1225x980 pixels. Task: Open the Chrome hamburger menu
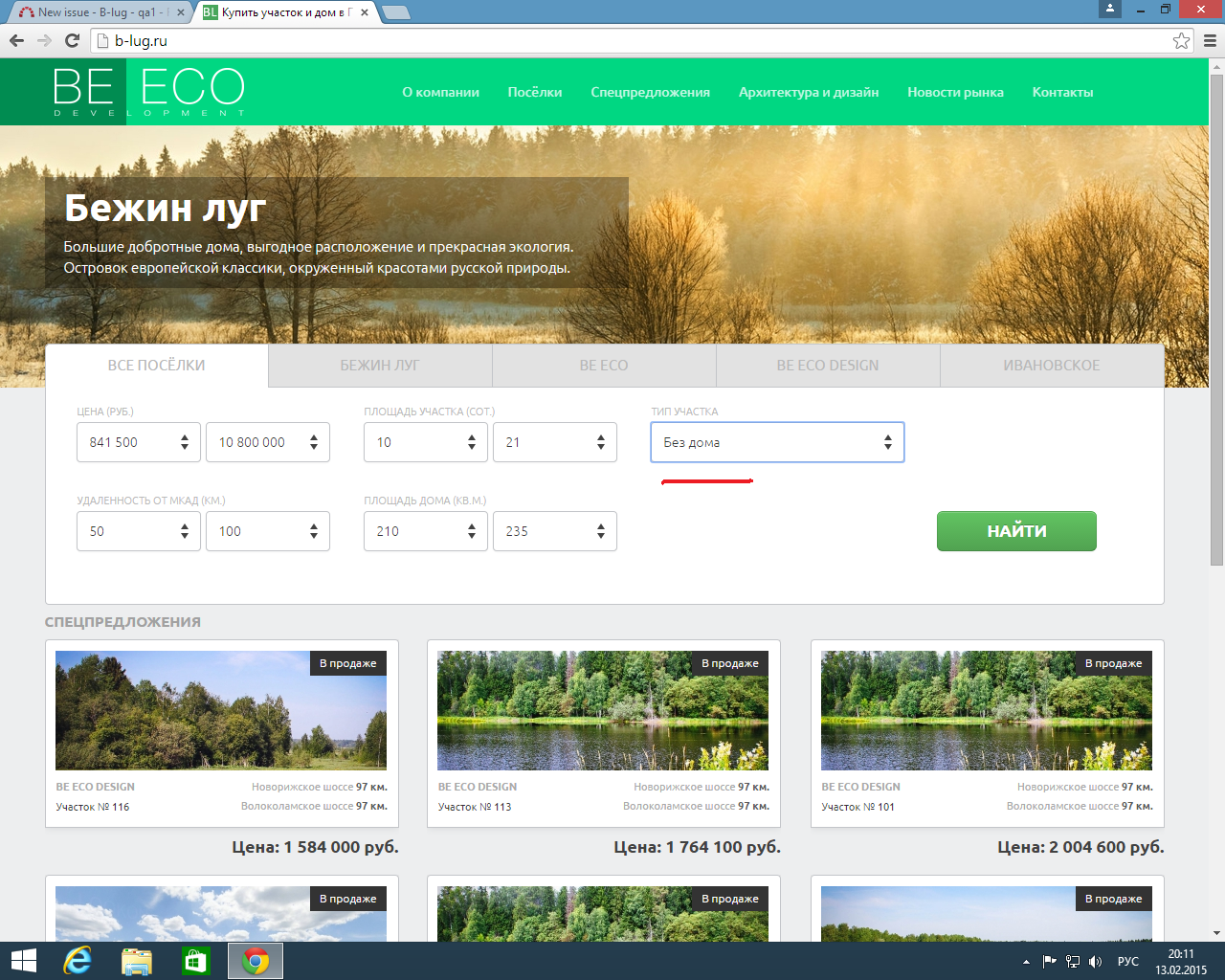pyautogui.click(x=1210, y=40)
